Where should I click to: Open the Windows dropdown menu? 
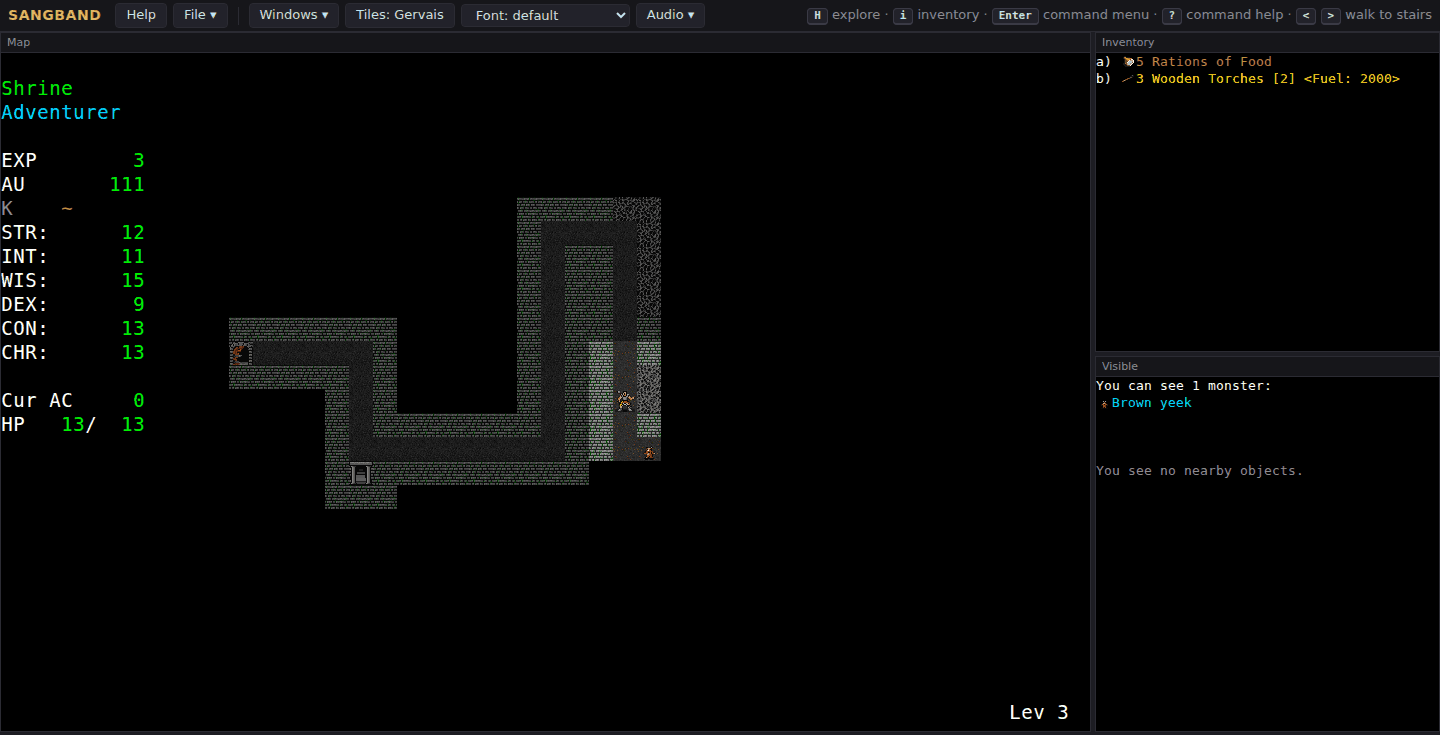tap(293, 15)
